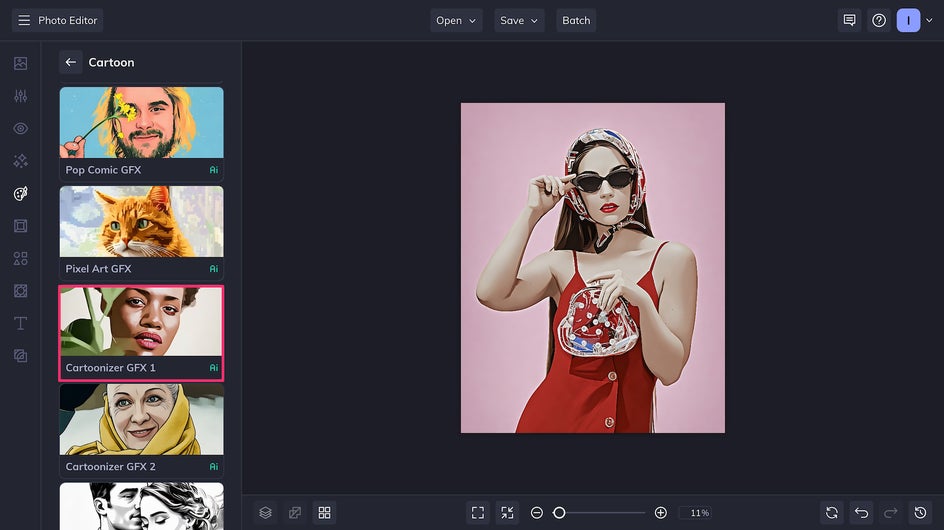944x530 pixels.
Task: Open the grid view icon in the bottom bar
Action: (x=324, y=513)
